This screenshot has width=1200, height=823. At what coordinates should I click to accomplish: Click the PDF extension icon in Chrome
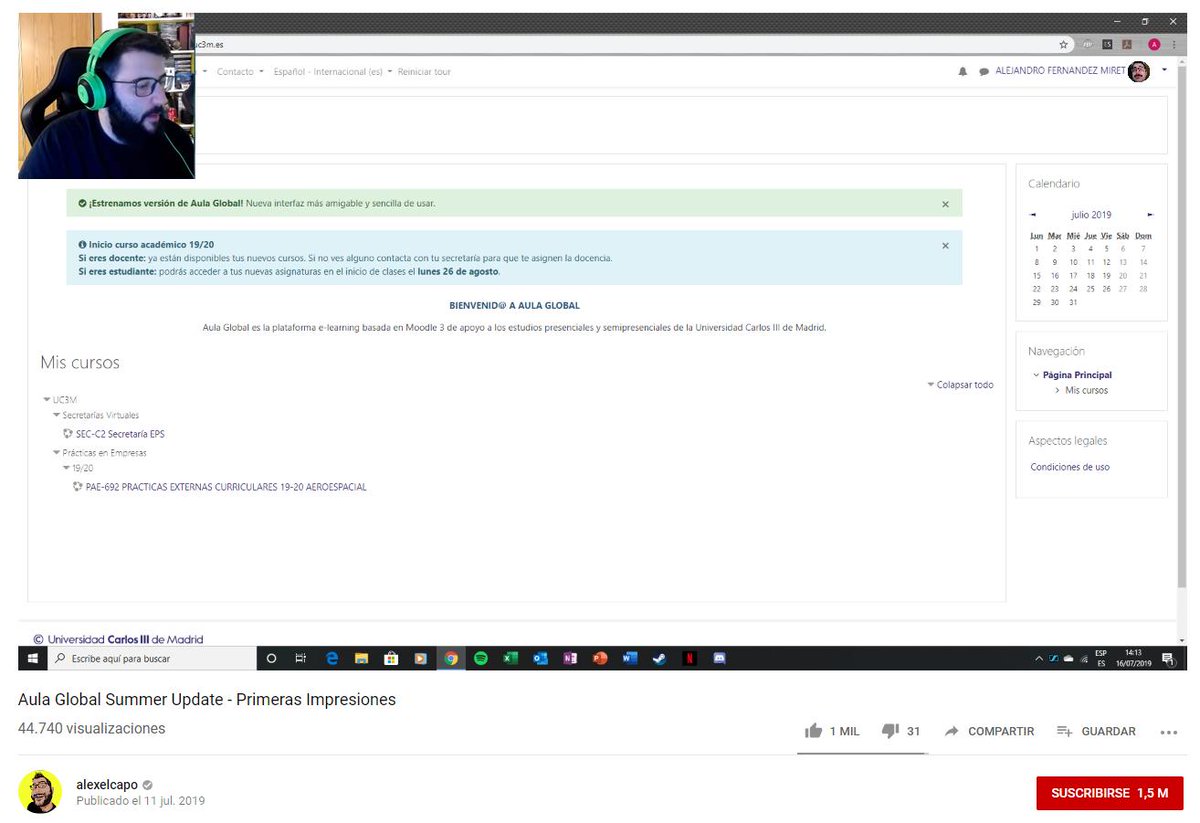pos(1126,44)
